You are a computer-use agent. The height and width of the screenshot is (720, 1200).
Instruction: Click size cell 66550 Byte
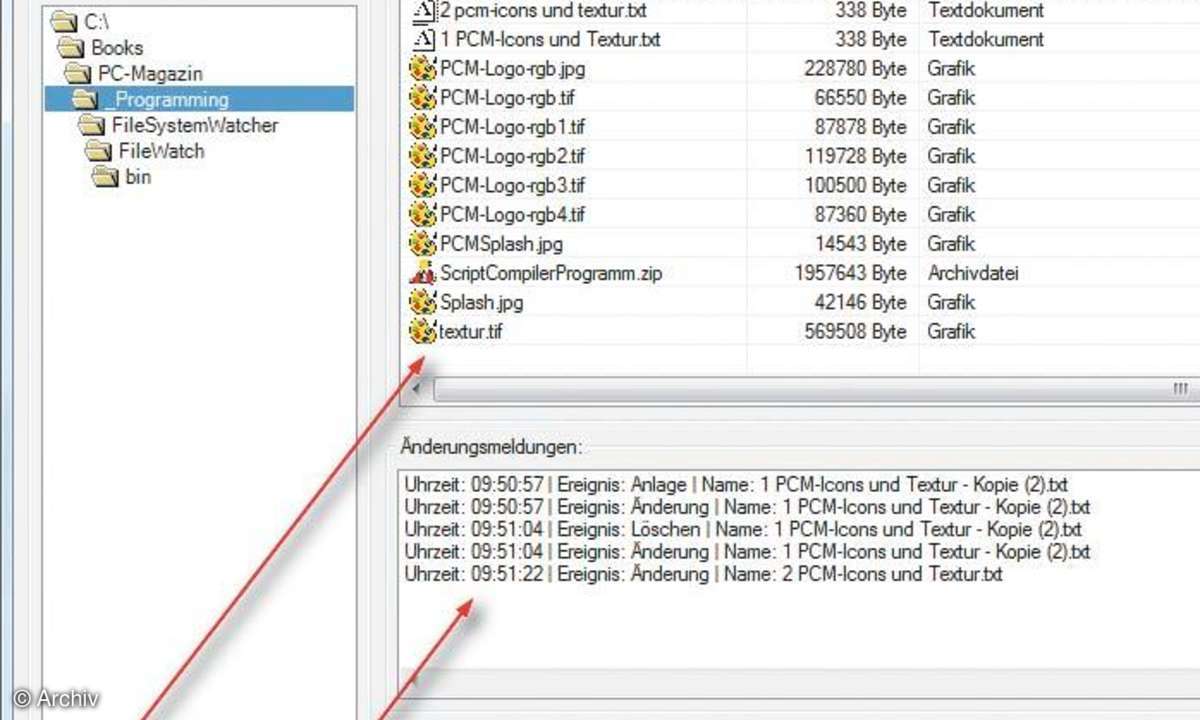pos(860,98)
